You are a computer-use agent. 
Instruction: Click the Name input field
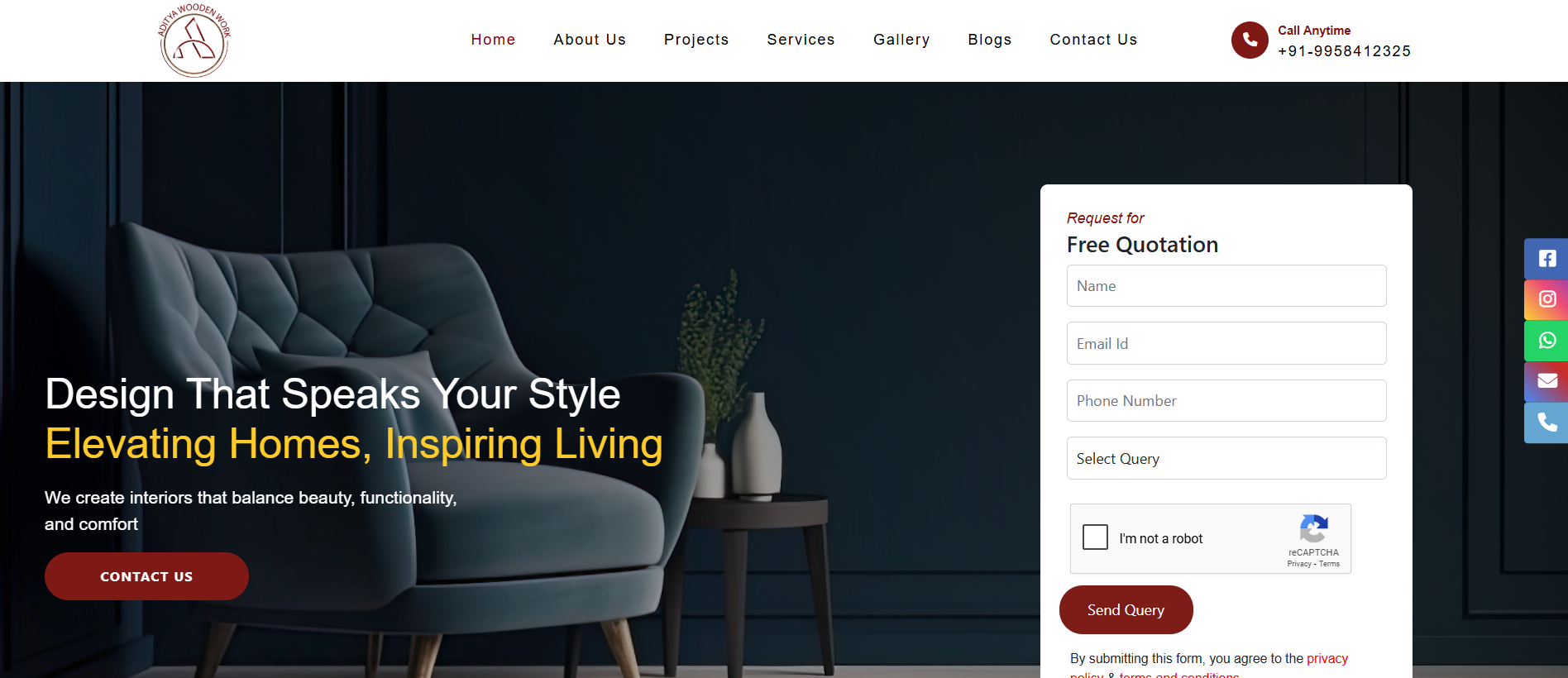coord(1226,286)
